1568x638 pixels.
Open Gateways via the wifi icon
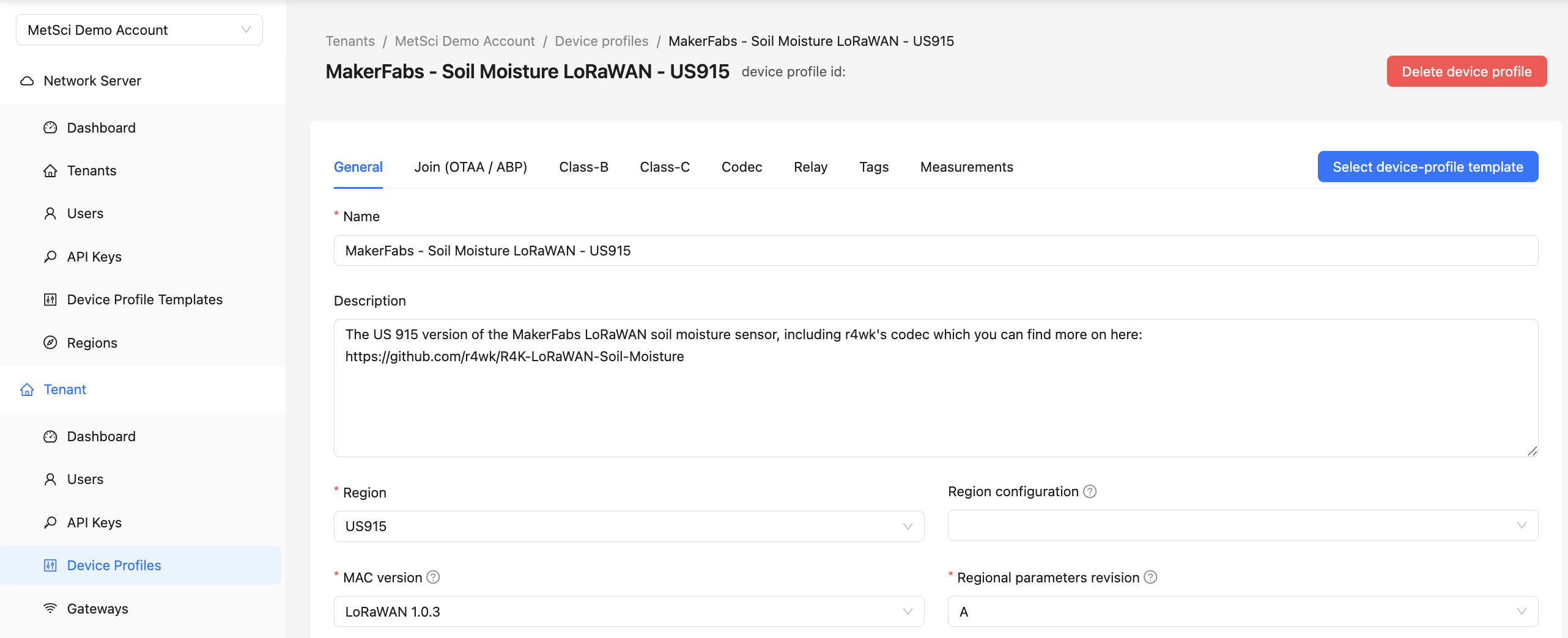click(51, 608)
